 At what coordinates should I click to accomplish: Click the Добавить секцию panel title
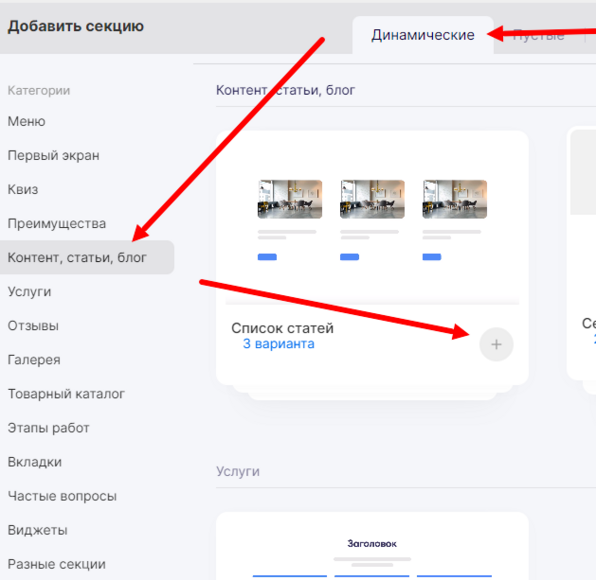click(x=76, y=26)
